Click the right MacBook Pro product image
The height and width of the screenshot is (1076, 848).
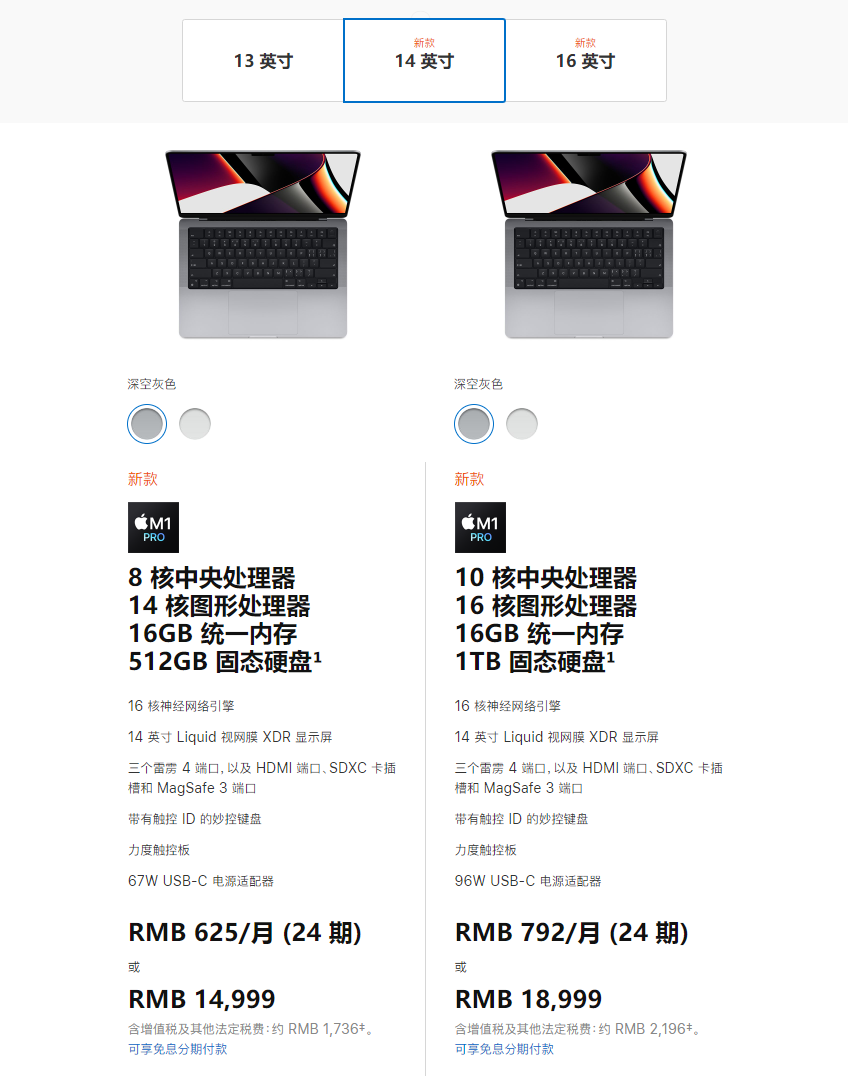click(x=589, y=244)
